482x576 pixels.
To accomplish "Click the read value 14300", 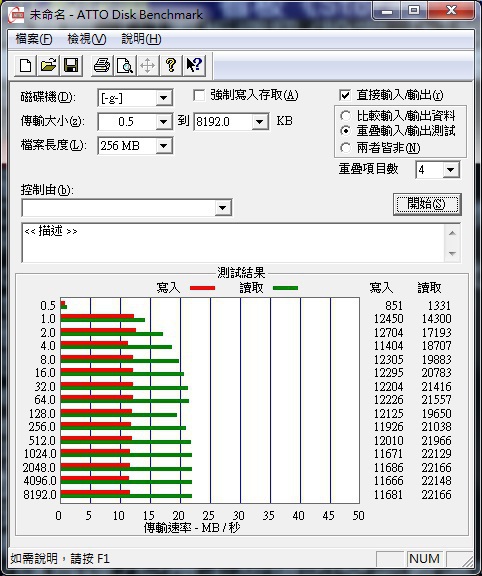I will [436, 319].
